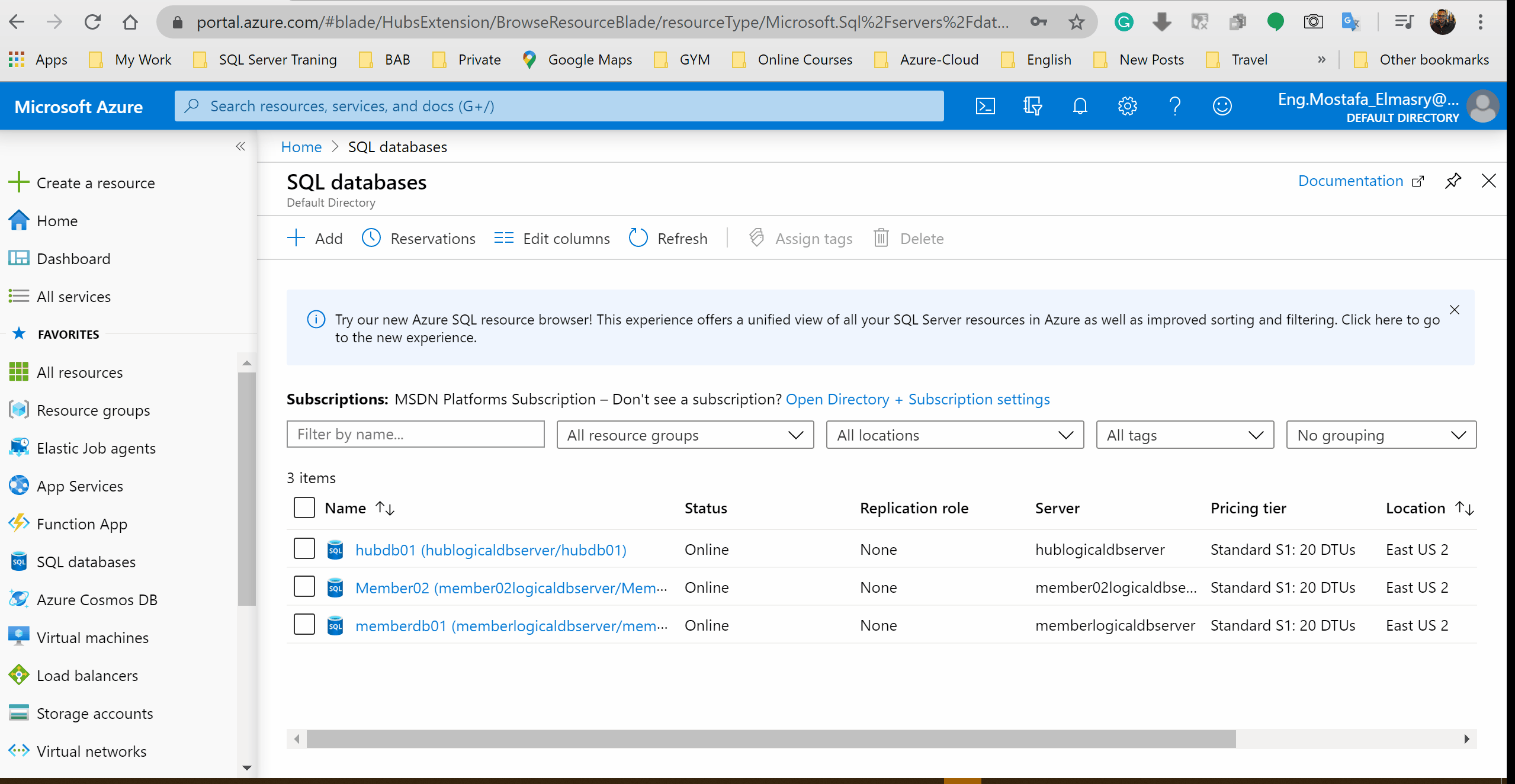Open the All locations dropdown
This screenshot has height=784, width=1515.
click(x=955, y=435)
